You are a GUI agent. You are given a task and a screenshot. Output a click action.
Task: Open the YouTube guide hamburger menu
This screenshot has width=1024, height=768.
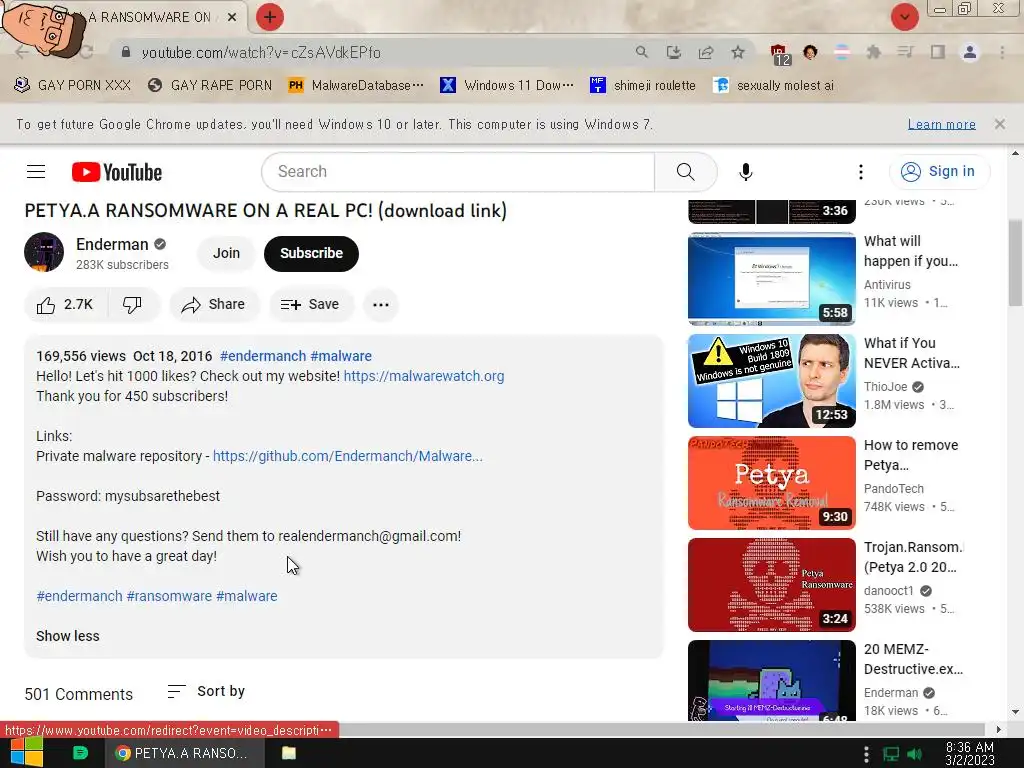click(x=36, y=172)
